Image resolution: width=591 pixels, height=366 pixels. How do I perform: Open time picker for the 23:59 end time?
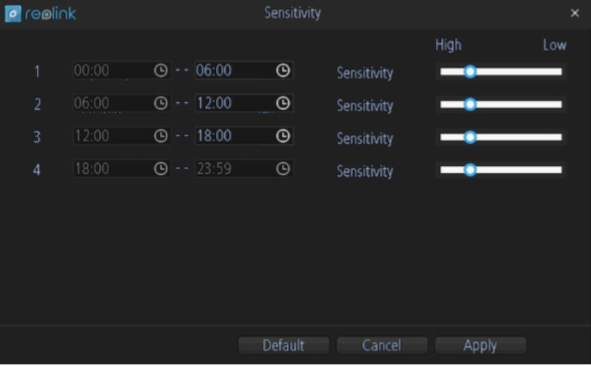[x=283, y=169]
